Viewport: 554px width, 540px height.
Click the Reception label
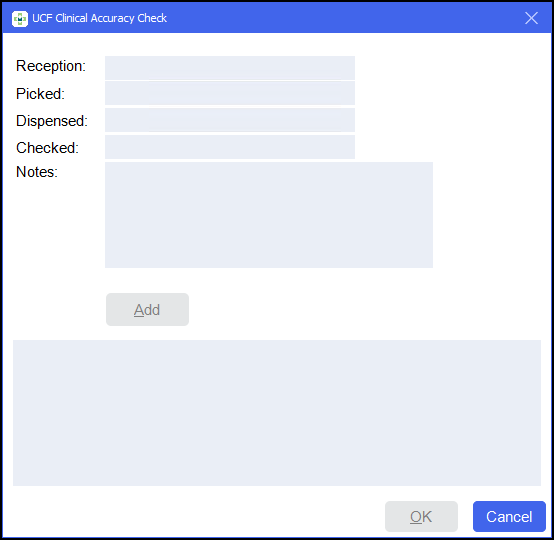pos(51,66)
